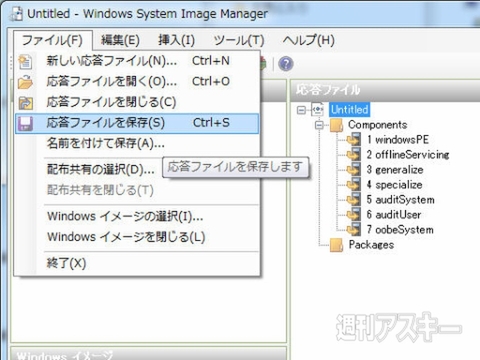
Task: Click the close answer file icon
Action: tap(25, 103)
